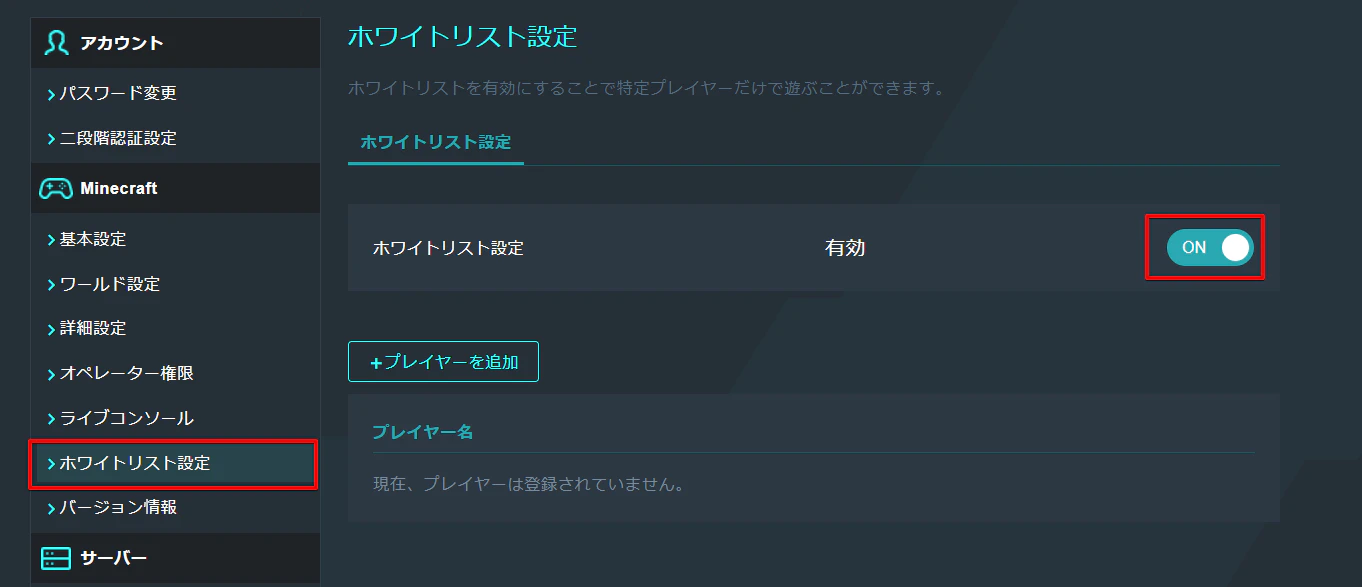Open ホワイトリスト設定 in the sidebar menu
The image size is (1362, 587).
point(173,463)
